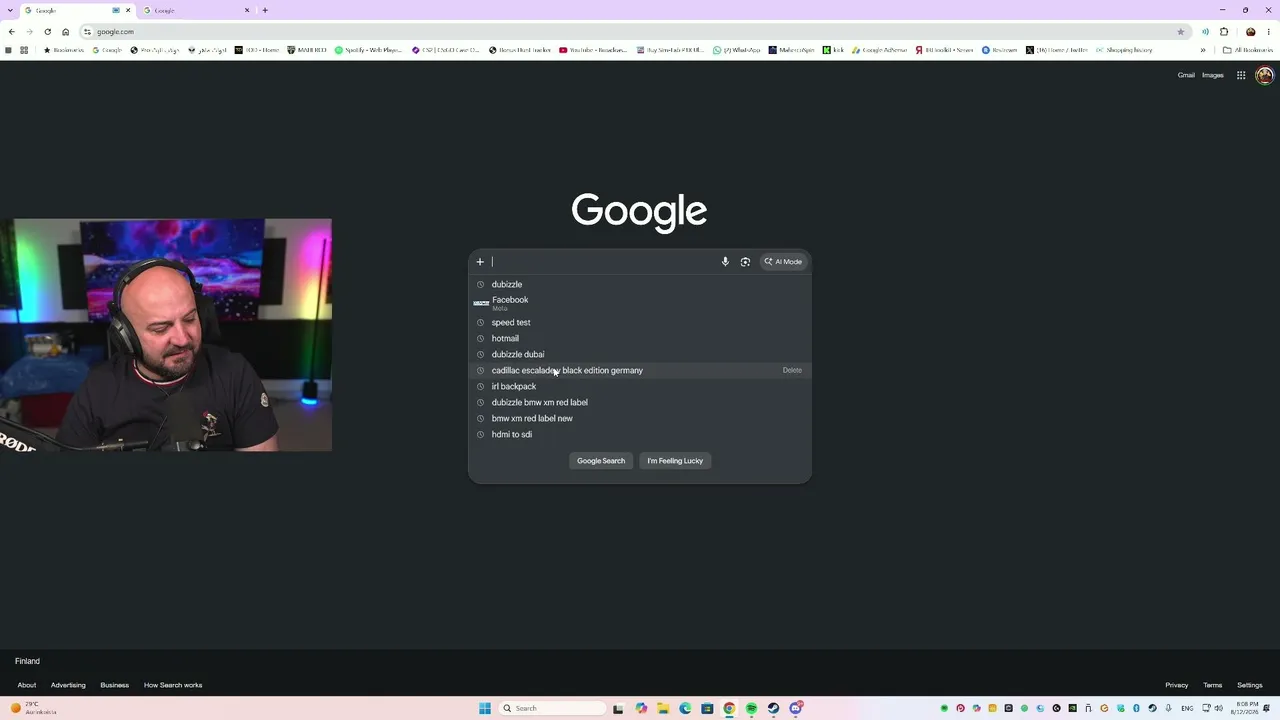Click the AI Mode button
1280x720 pixels.
click(783, 262)
